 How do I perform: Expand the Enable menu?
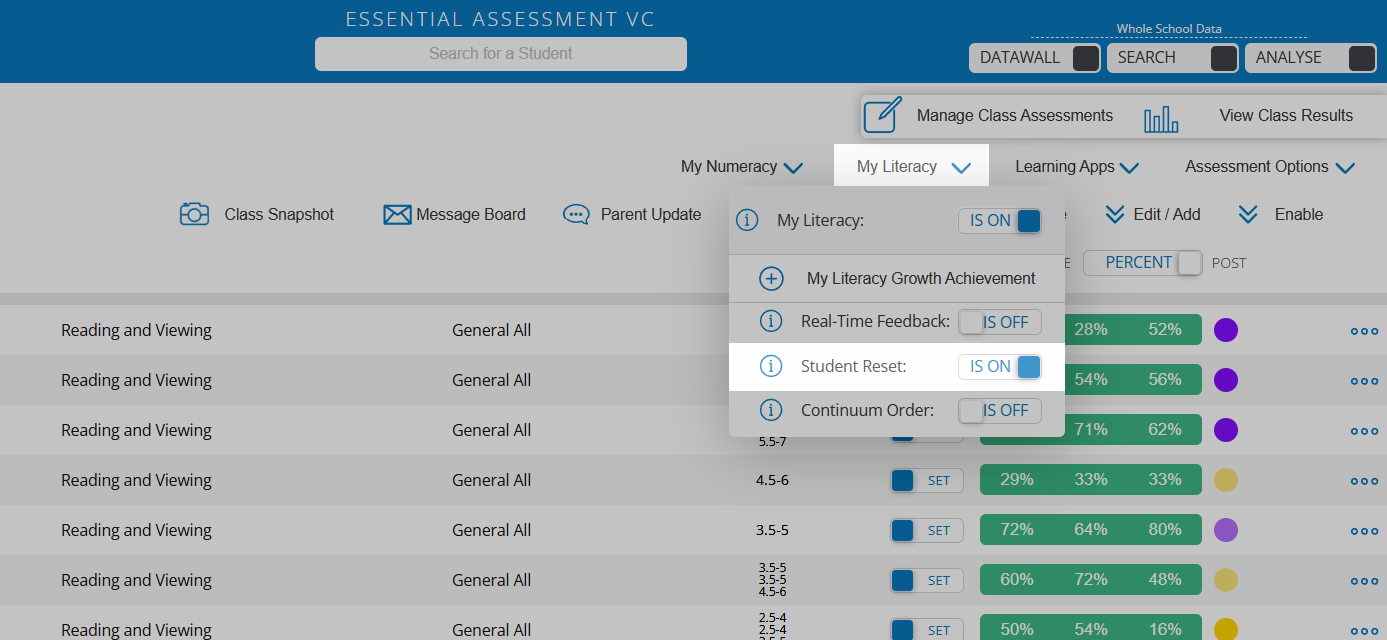coord(1281,214)
